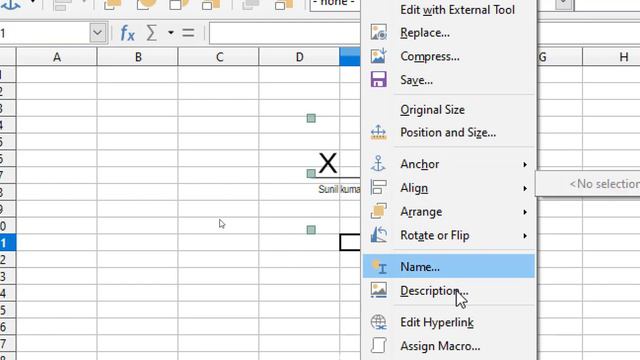Select the X signature image

328,163
